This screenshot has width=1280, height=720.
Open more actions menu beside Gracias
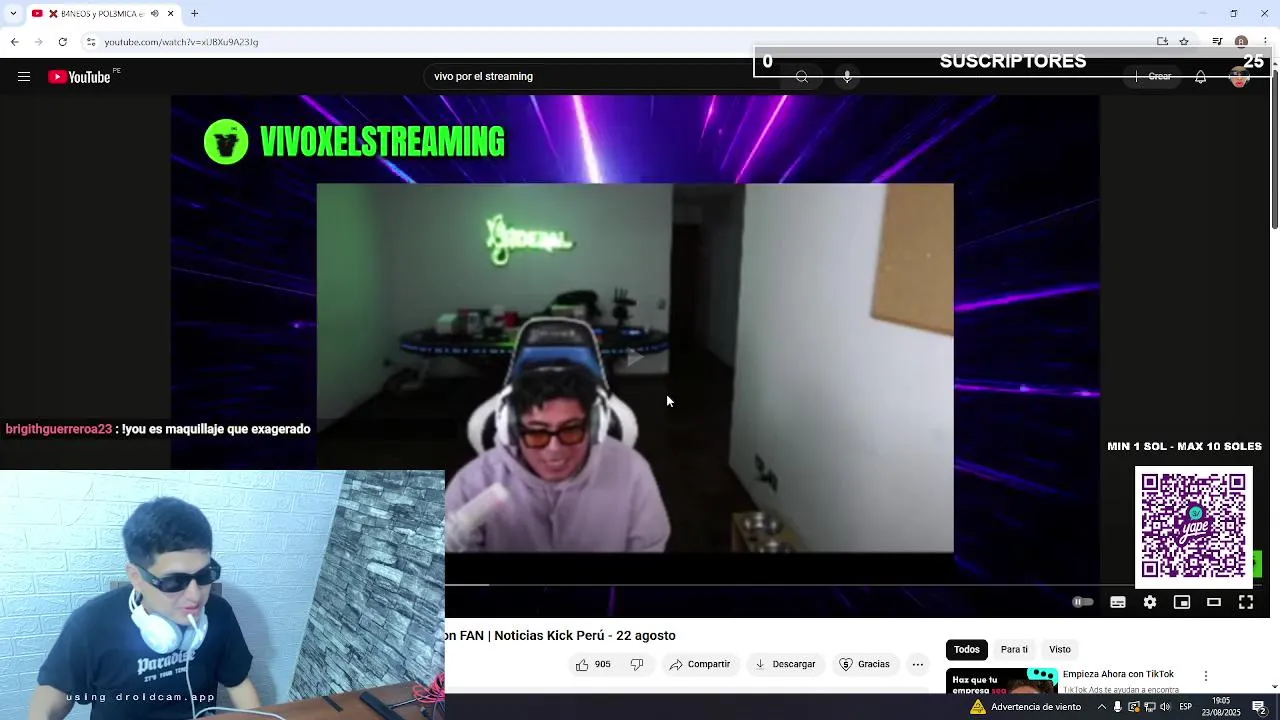pos(918,664)
